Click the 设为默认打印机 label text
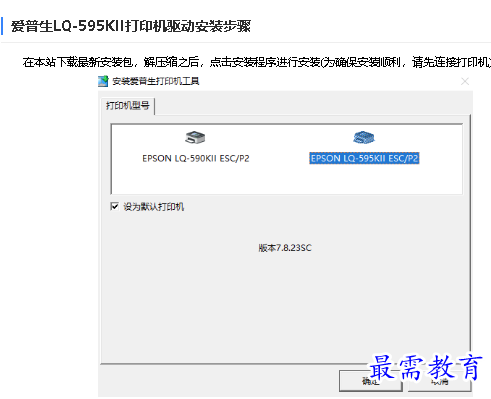 (x=154, y=207)
